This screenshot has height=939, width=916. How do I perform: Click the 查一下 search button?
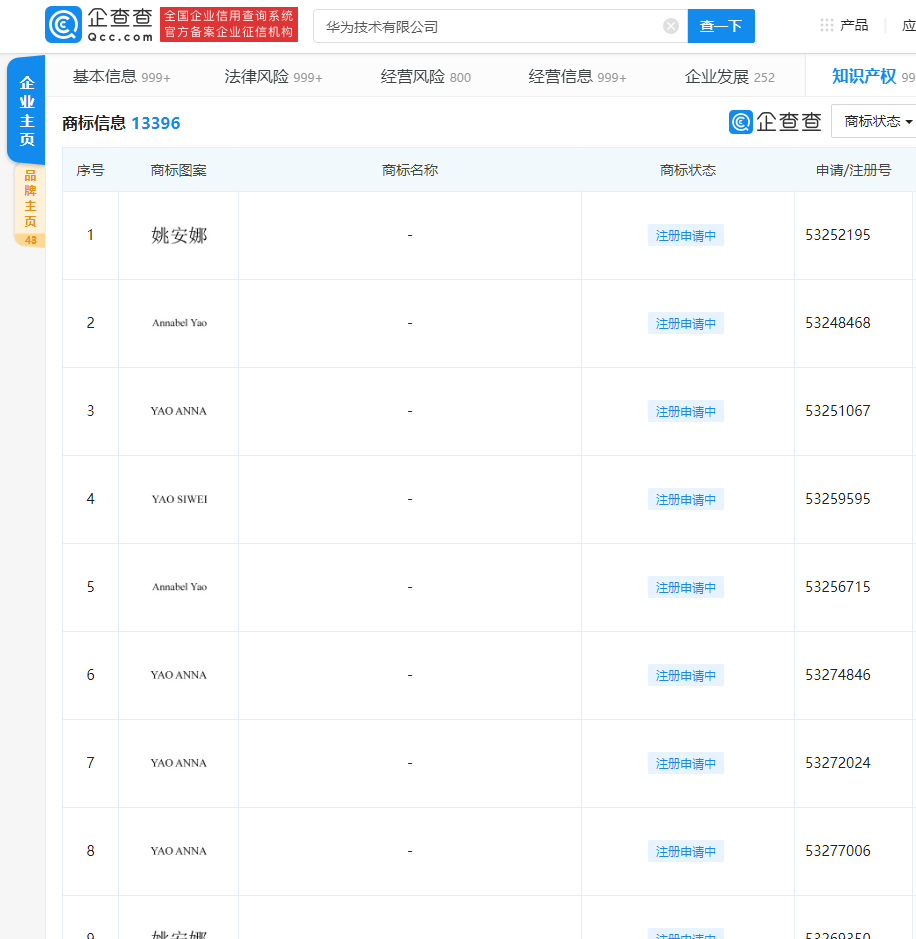click(x=721, y=26)
